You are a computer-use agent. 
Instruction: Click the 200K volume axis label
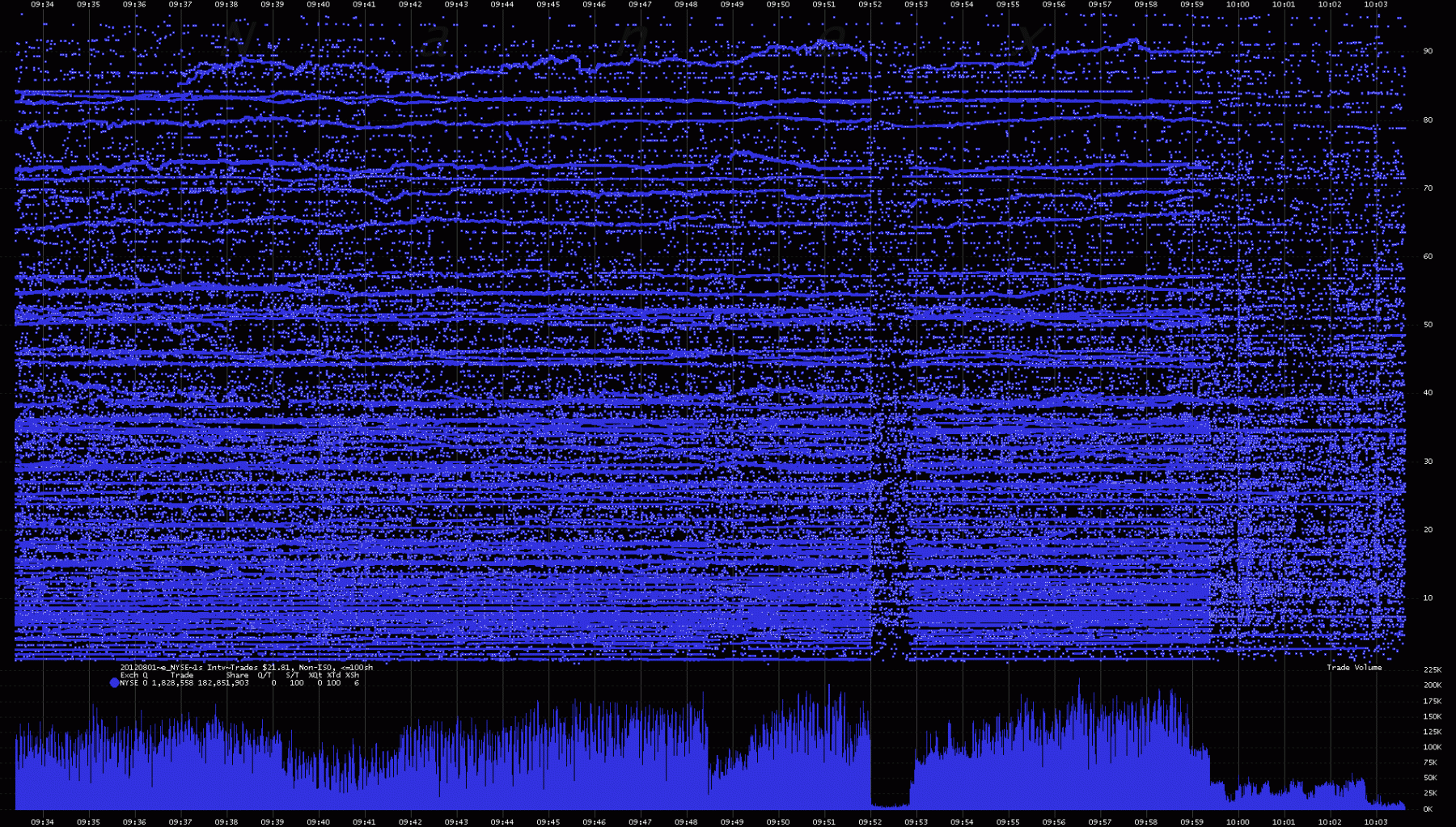click(x=1433, y=686)
